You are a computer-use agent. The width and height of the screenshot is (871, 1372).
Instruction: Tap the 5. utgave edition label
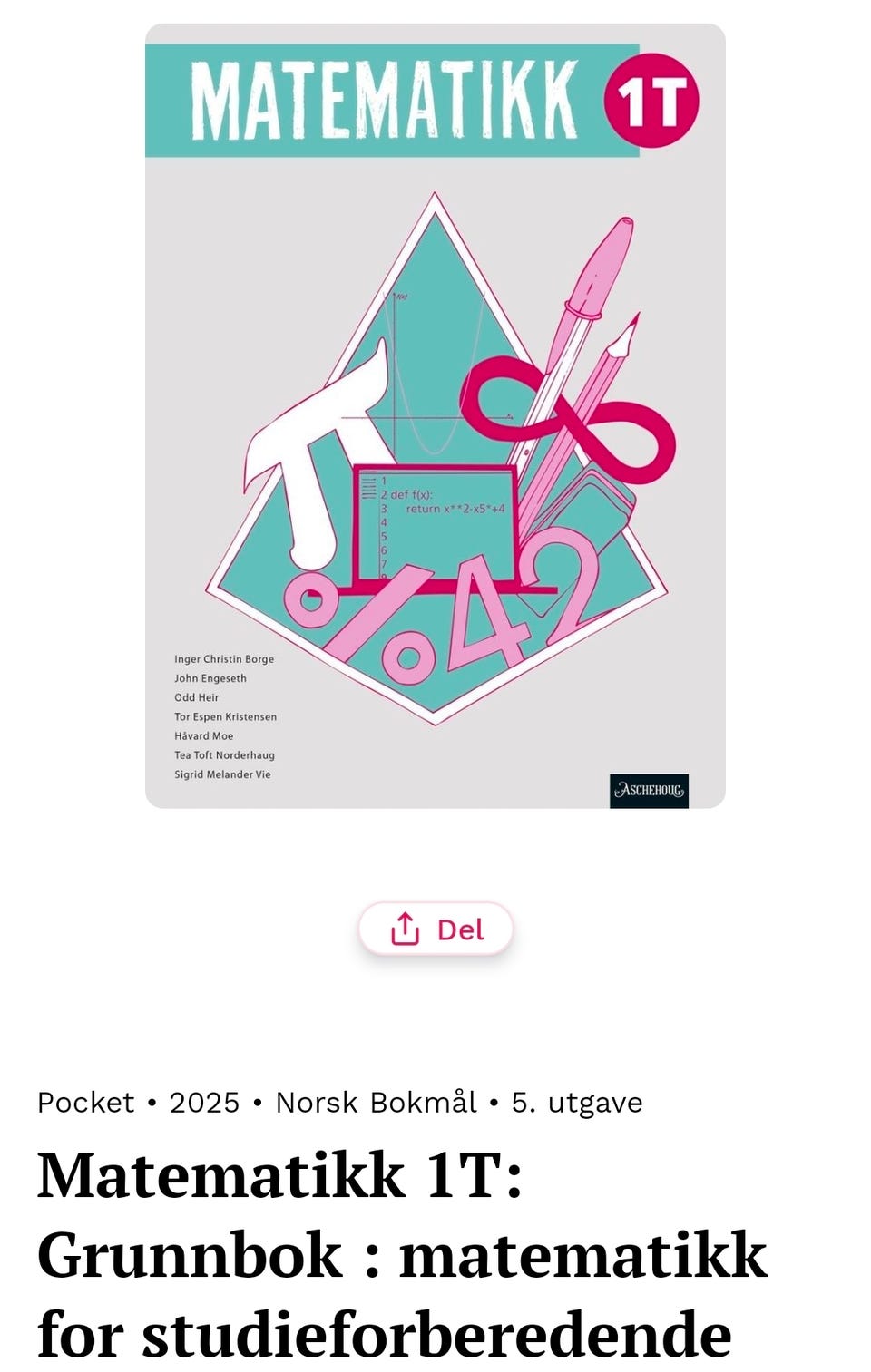[577, 1102]
